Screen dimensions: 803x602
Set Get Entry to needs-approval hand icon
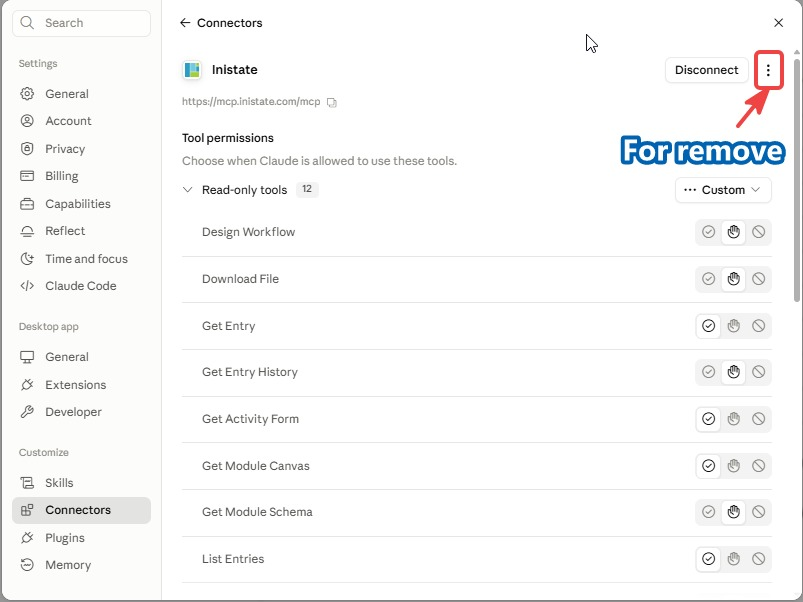(733, 326)
